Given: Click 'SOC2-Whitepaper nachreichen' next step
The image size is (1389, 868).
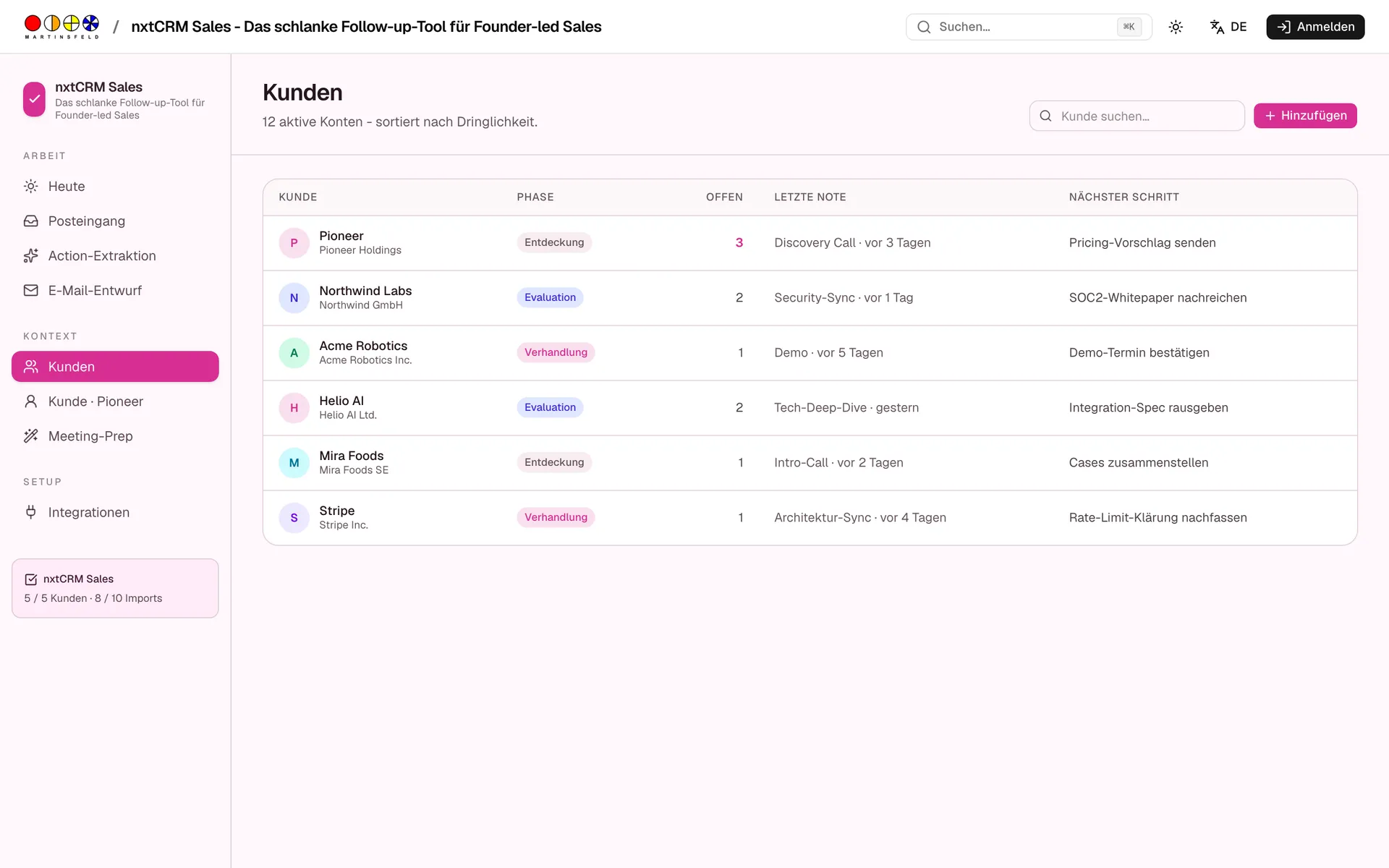Looking at the screenshot, I should [x=1157, y=298].
